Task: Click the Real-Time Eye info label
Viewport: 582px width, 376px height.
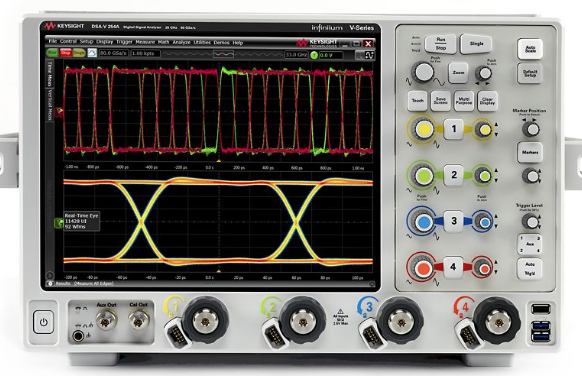Action: (x=81, y=221)
